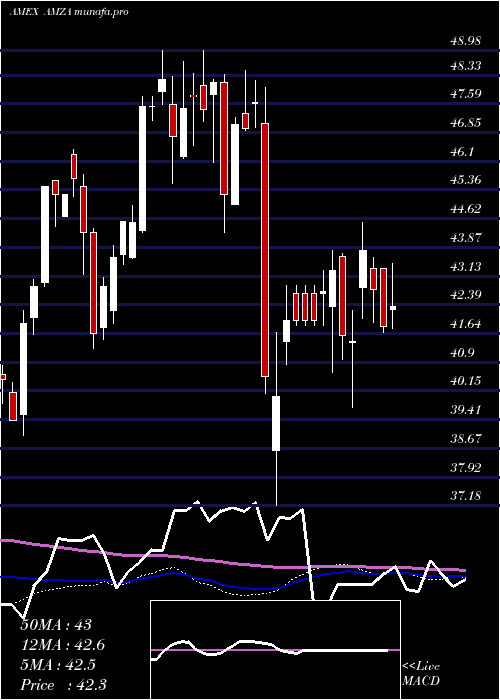Click the '<<Live MACD' label

click(421, 674)
